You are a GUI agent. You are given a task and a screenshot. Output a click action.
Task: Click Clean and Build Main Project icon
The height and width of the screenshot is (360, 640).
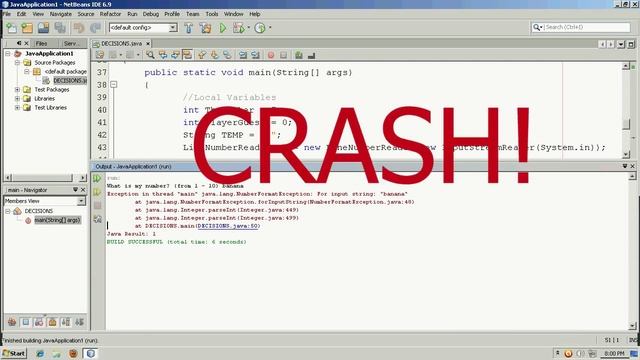click(205, 28)
